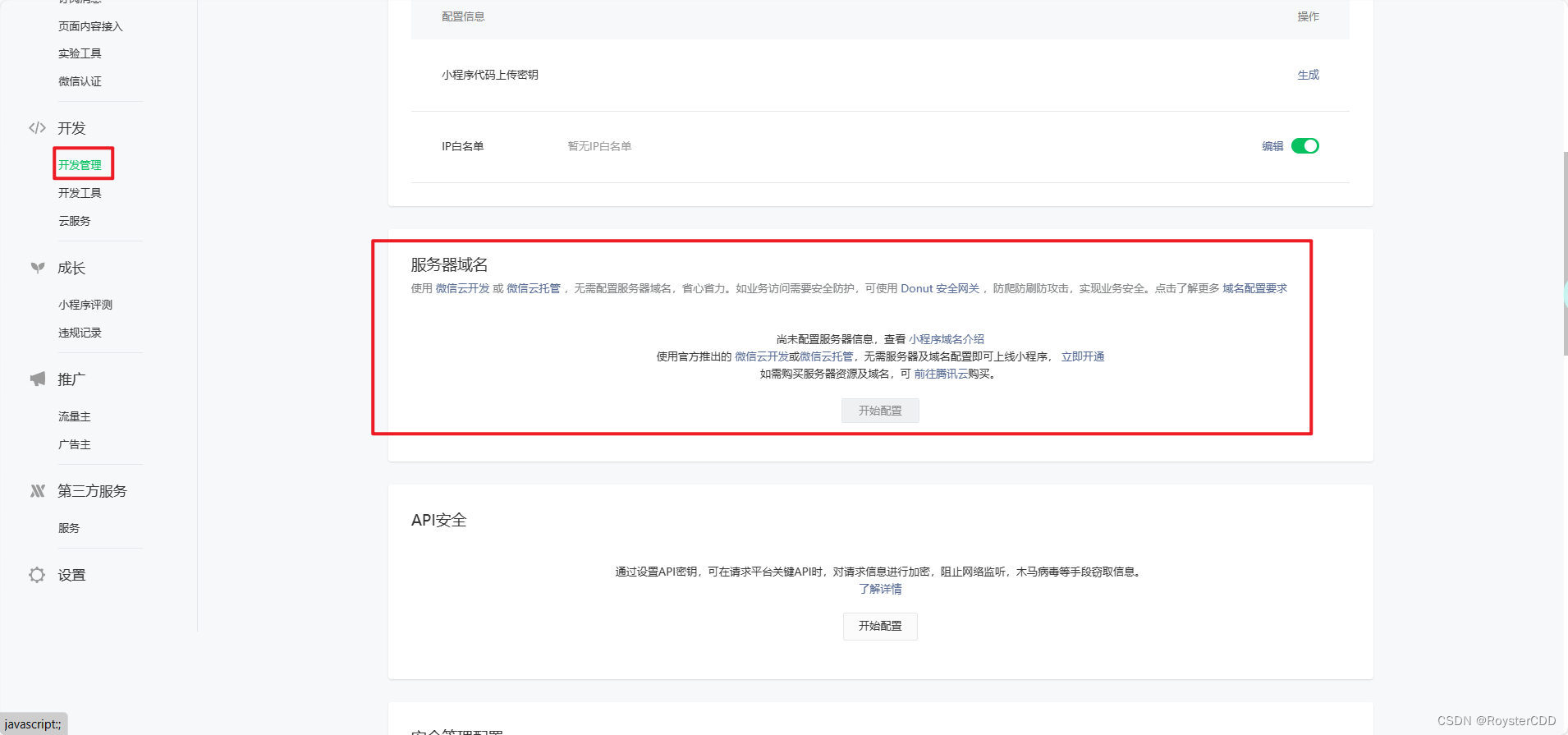Click the 开发 code brackets icon
Image resolution: width=1568 pixels, height=735 pixels.
(37, 128)
